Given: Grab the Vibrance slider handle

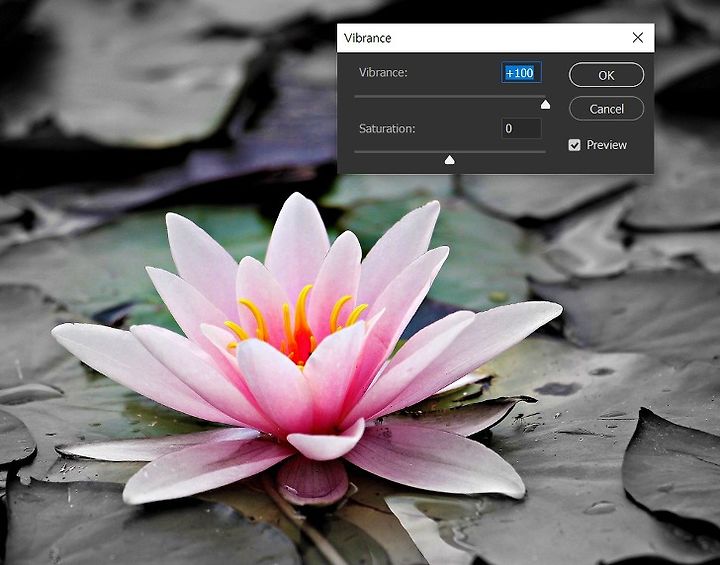Looking at the screenshot, I should pos(545,105).
